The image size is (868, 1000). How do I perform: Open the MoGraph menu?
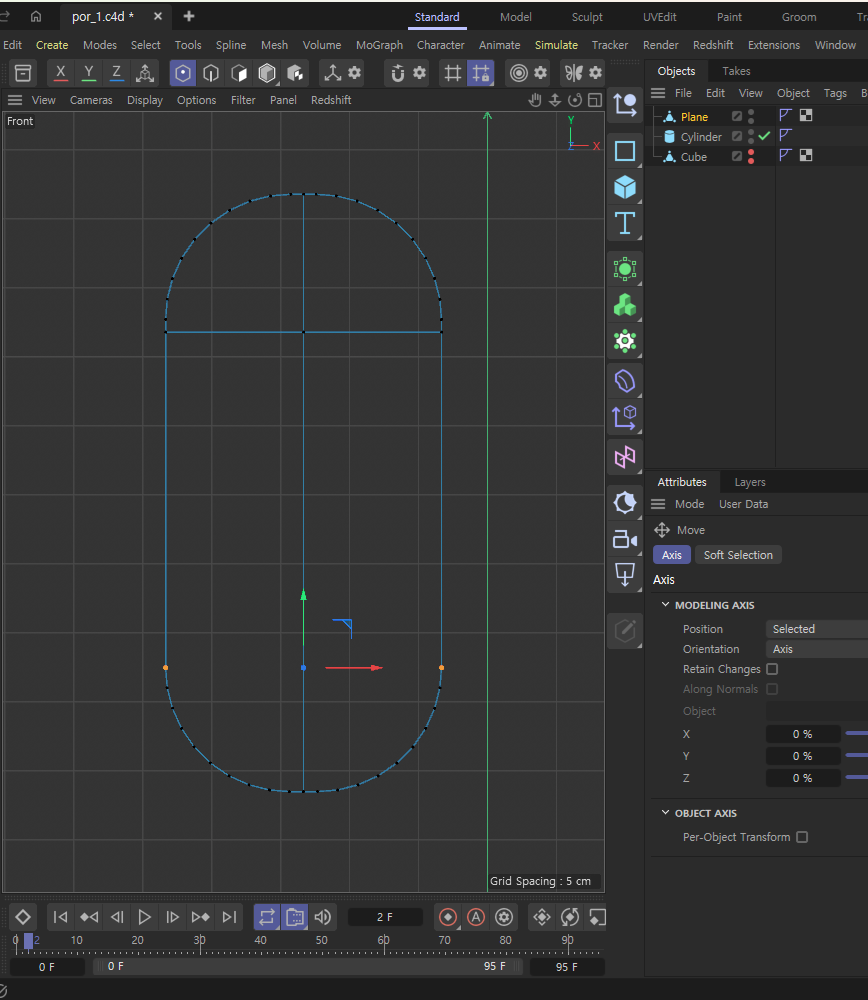tap(379, 45)
